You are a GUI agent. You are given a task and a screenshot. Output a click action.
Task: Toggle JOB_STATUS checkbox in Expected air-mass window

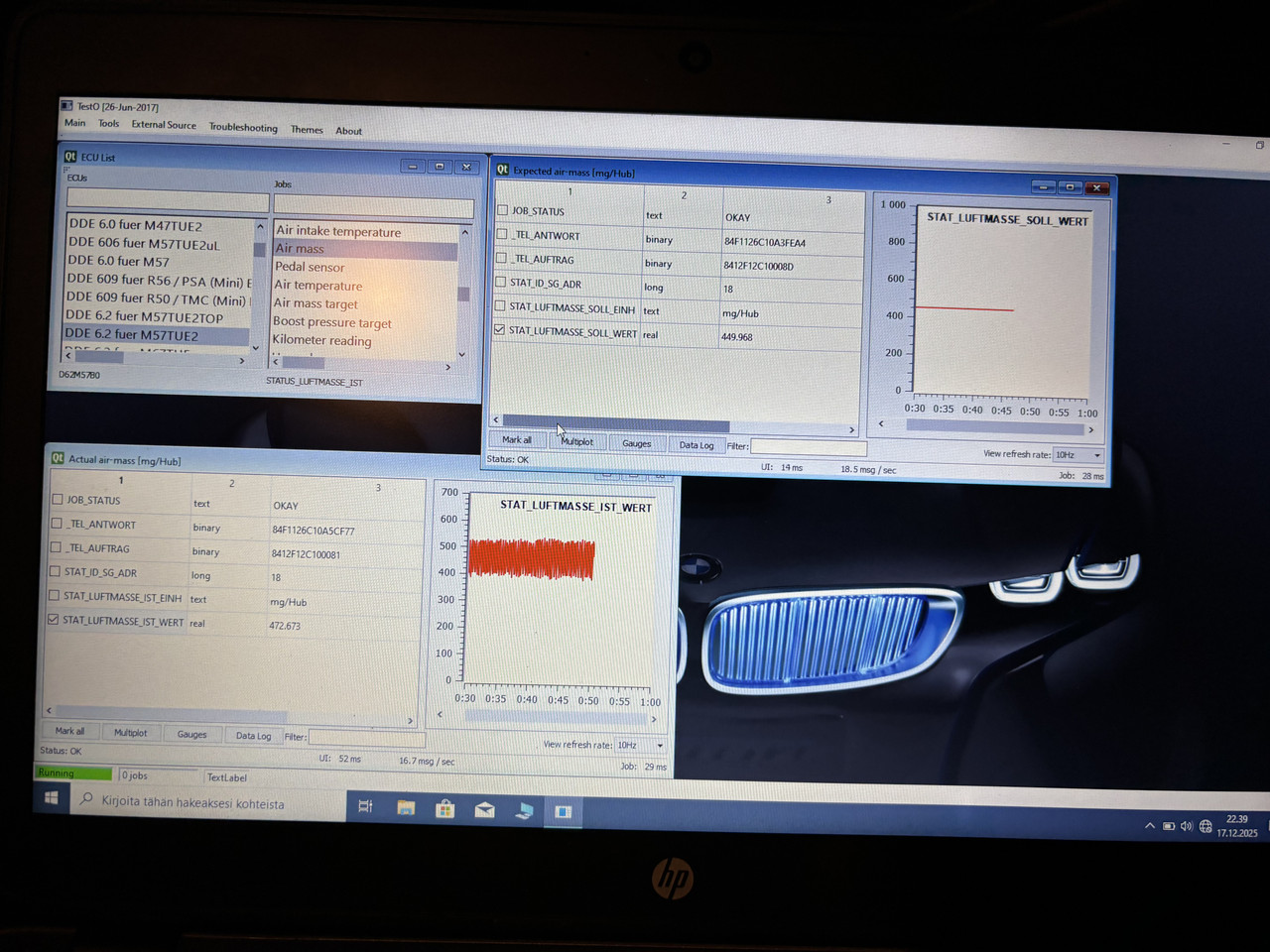tap(502, 210)
